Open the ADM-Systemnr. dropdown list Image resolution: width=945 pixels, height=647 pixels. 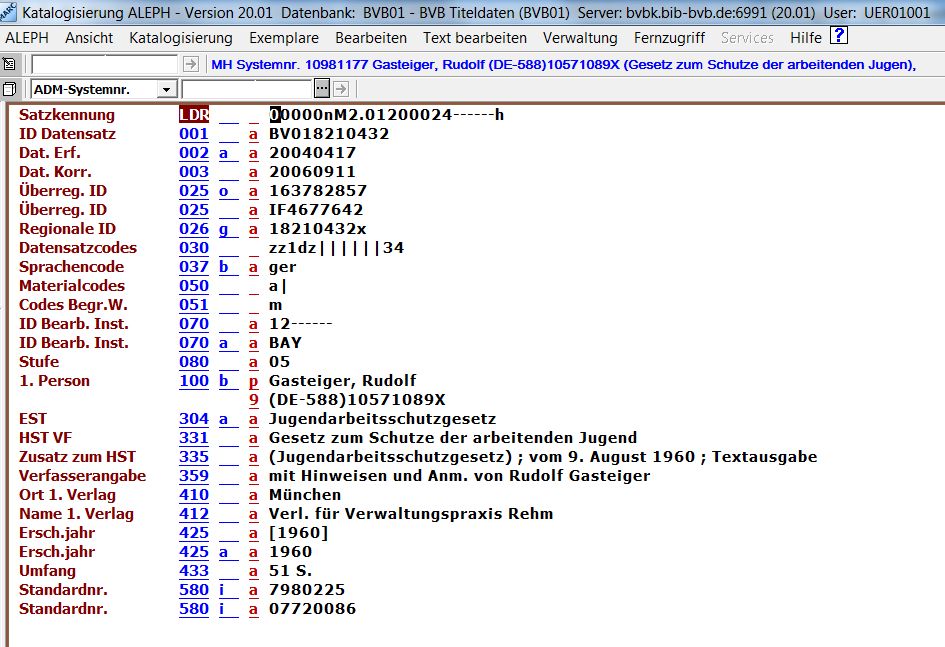pyautogui.click(x=167, y=90)
